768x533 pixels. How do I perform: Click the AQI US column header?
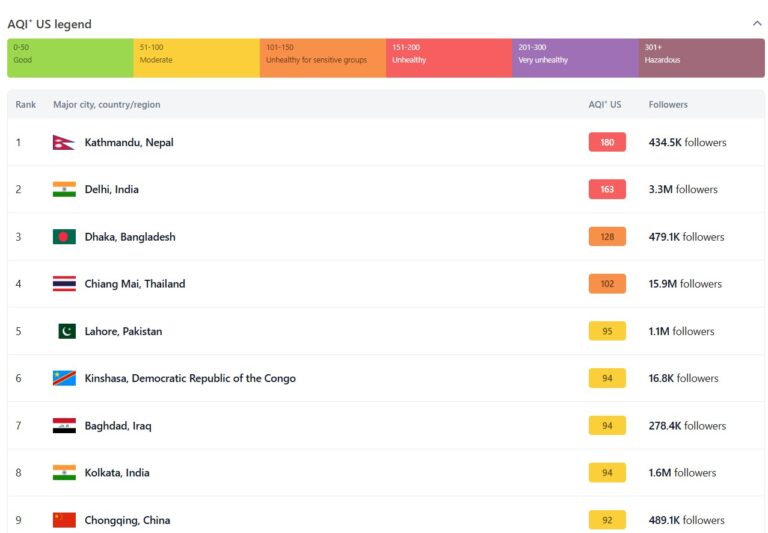click(604, 105)
